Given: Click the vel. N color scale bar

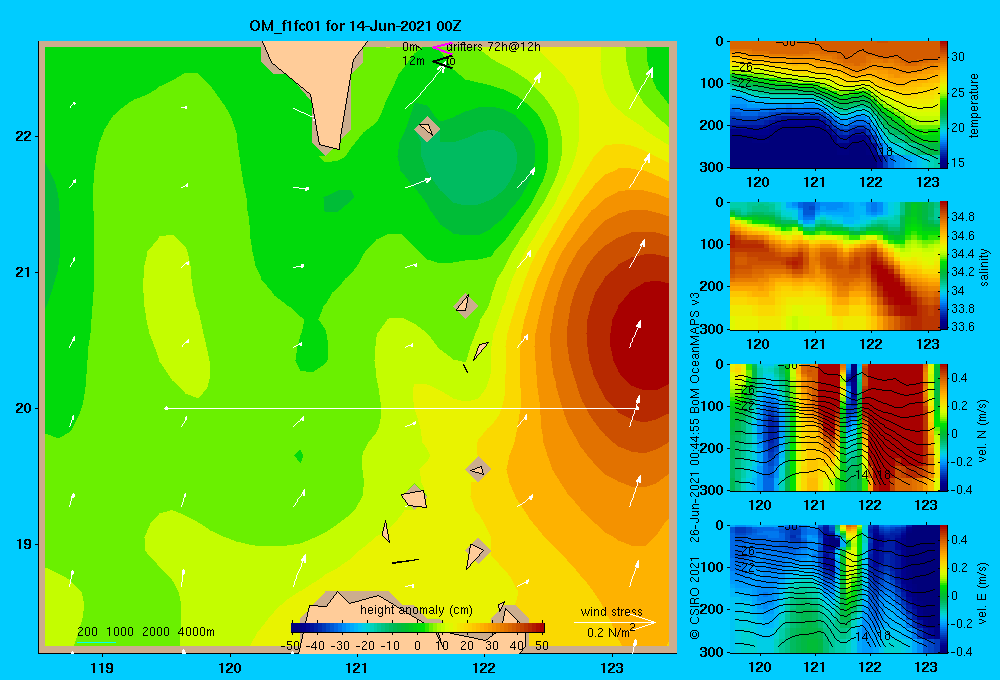Looking at the screenshot, I should click(944, 427).
